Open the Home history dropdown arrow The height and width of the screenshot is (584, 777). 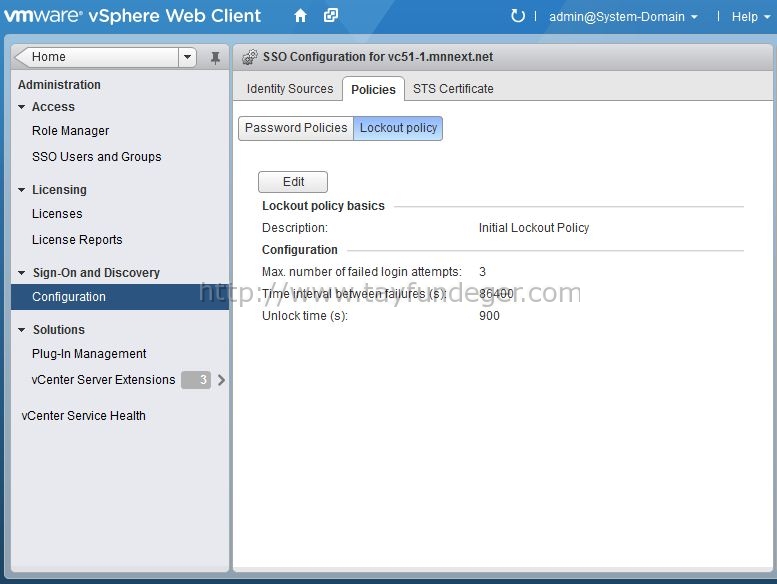click(187, 57)
